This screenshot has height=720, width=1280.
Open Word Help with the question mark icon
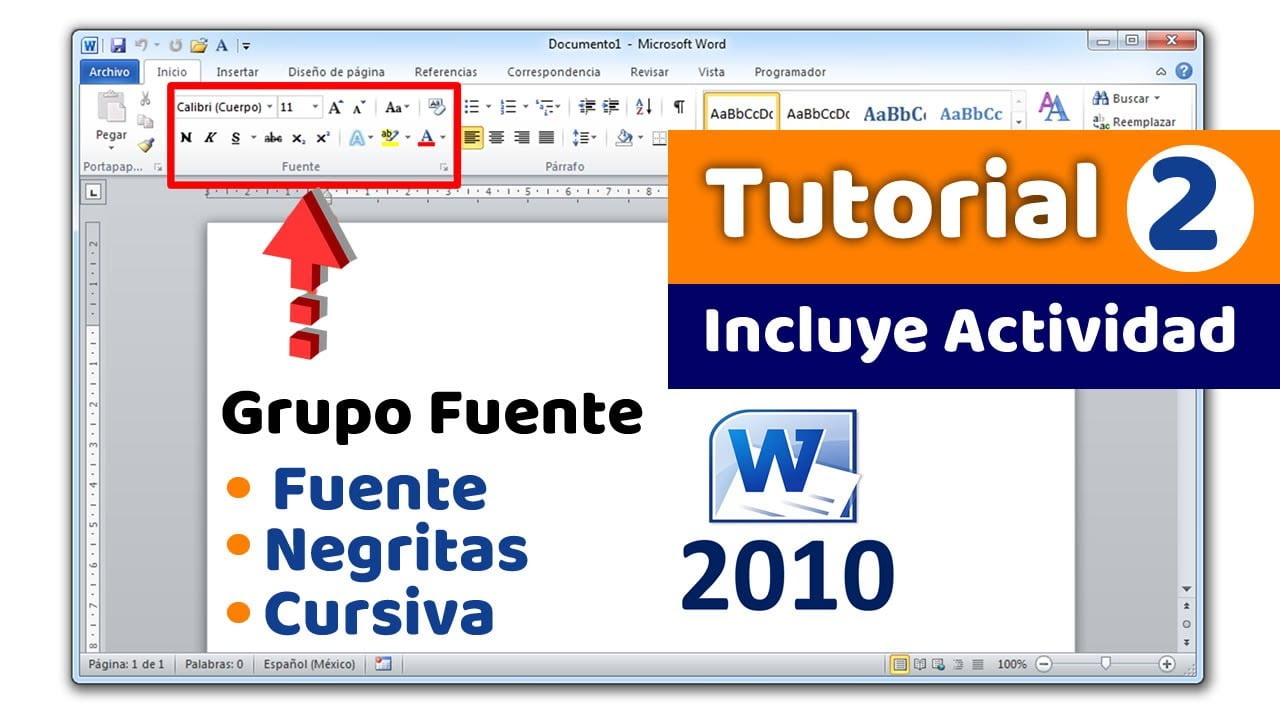[1184, 71]
